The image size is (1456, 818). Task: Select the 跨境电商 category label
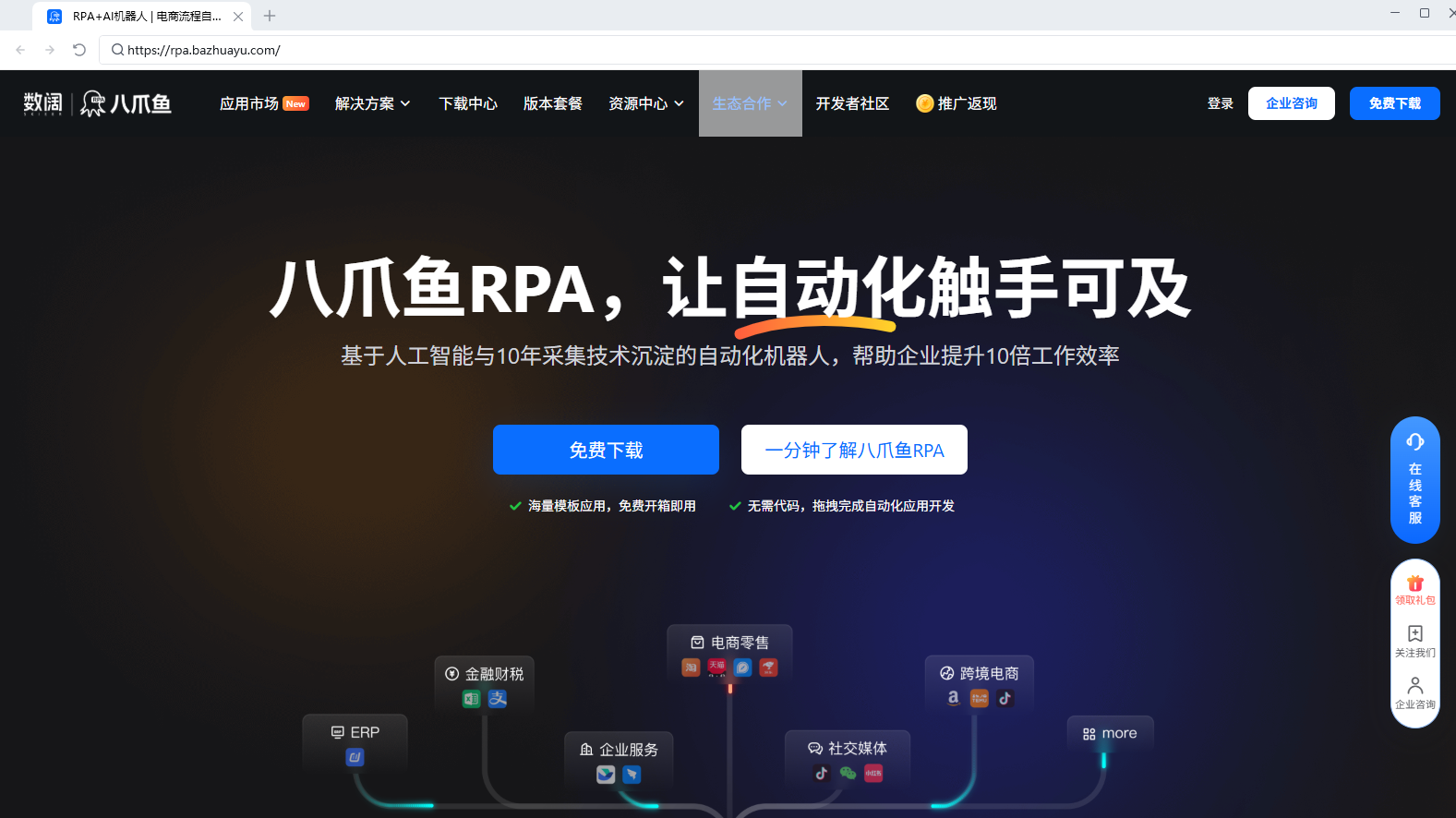[990, 673]
